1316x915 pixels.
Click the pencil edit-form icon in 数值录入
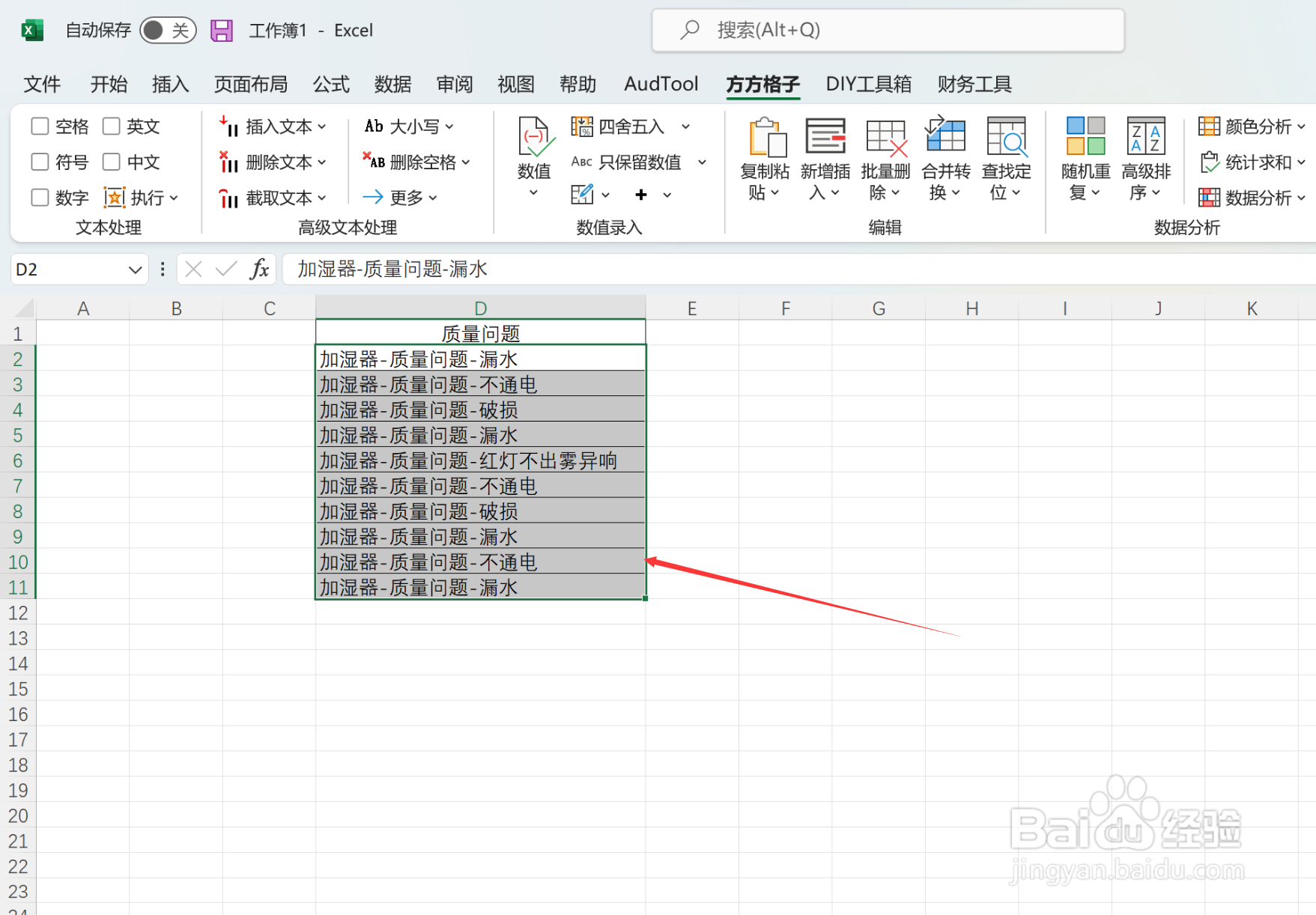pos(582,195)
